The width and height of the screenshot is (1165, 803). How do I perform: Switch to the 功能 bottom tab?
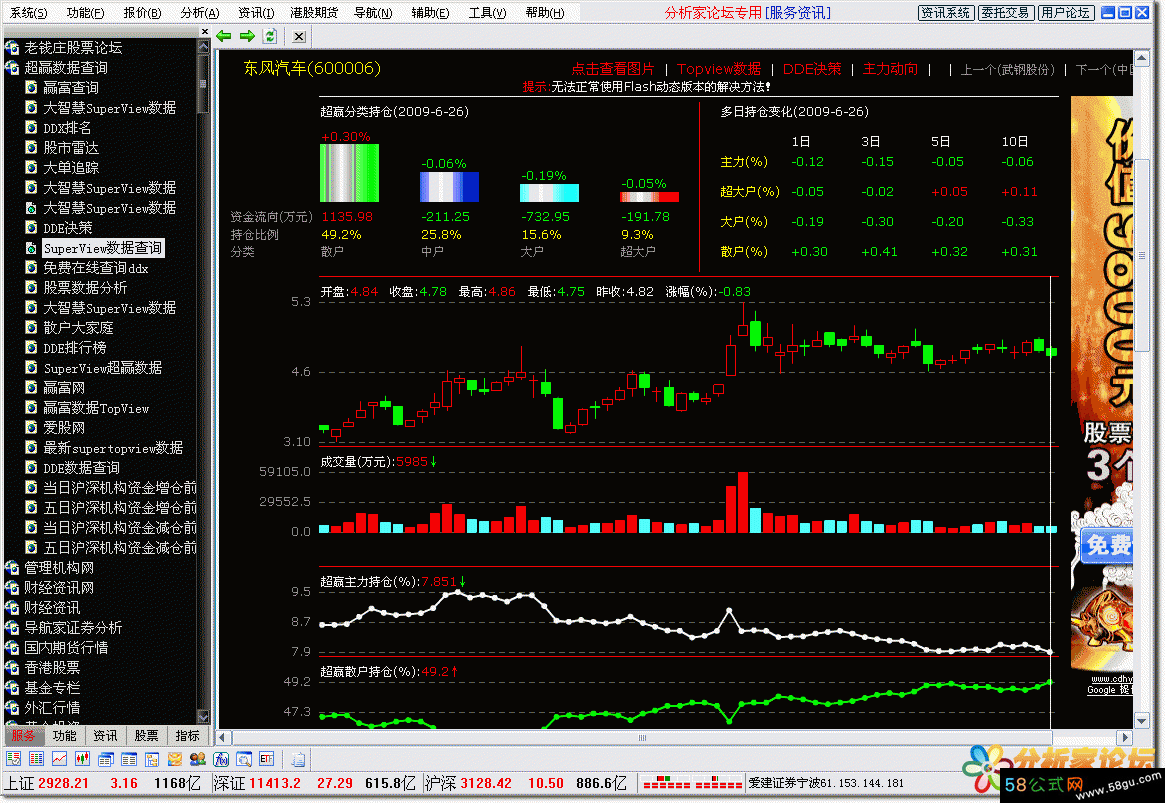[x=64, y=735]
